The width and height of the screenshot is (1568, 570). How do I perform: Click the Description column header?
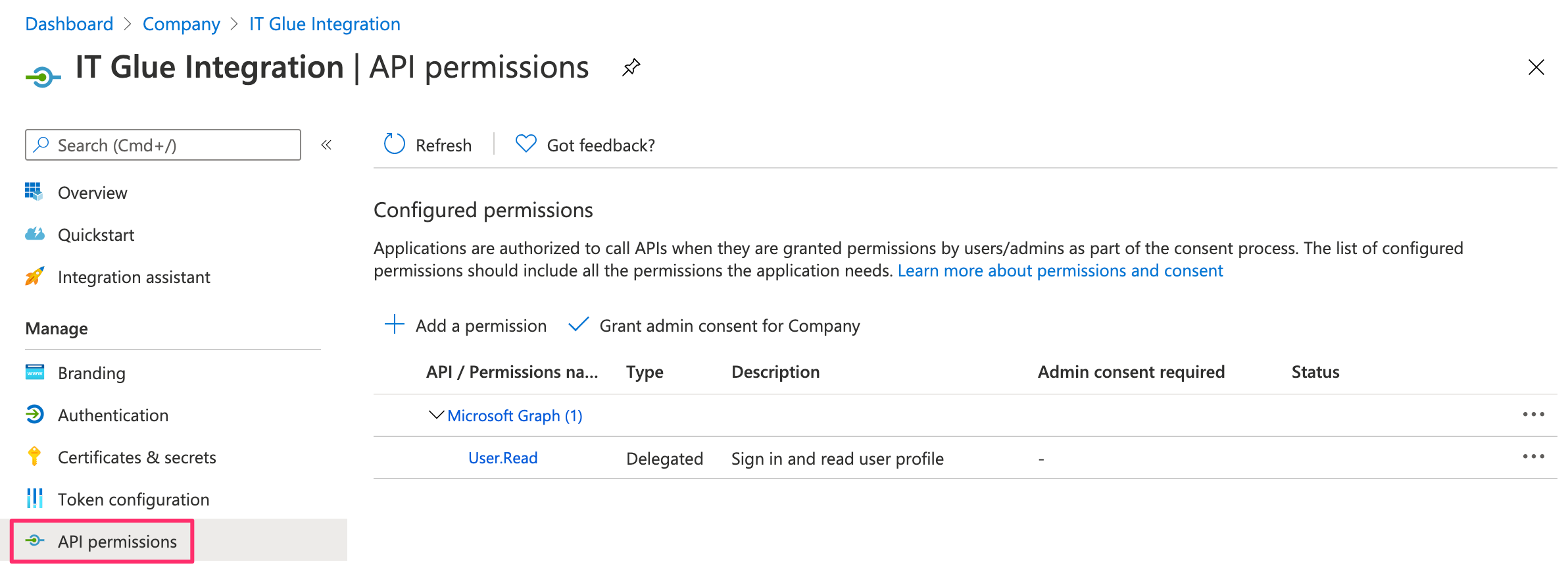[x=775, y=372]
